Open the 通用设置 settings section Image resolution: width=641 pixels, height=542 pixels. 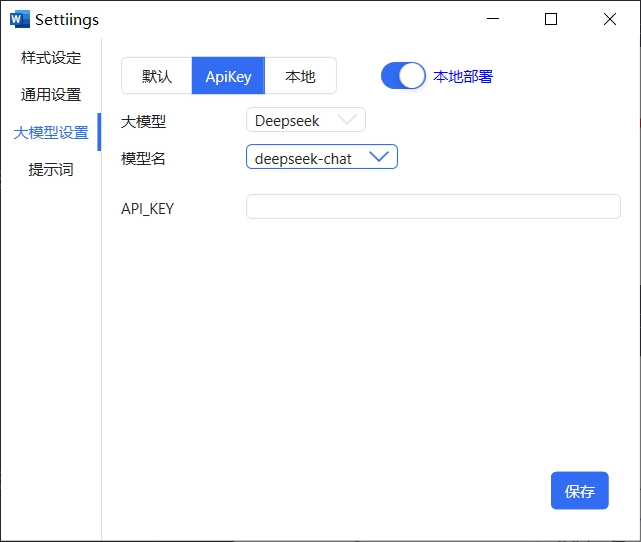(51, 94)
